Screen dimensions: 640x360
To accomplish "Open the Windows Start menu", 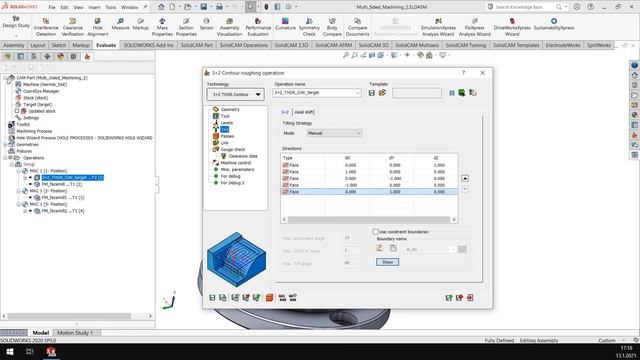I will 10,352.
